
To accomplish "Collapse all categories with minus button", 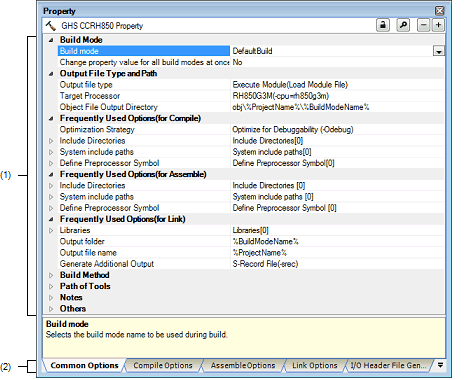I will (423, 25).
